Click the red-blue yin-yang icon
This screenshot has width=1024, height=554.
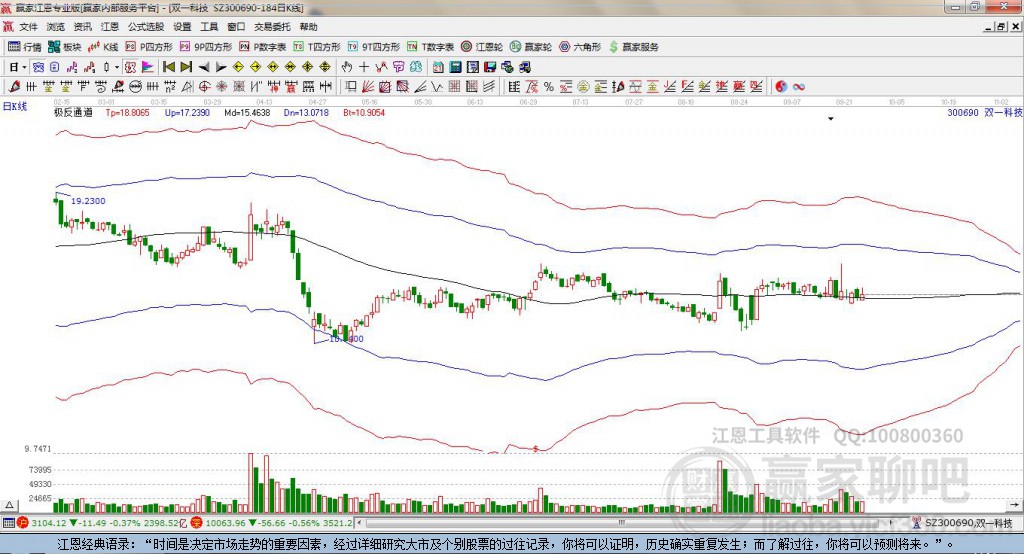click(x=781, y=87)
